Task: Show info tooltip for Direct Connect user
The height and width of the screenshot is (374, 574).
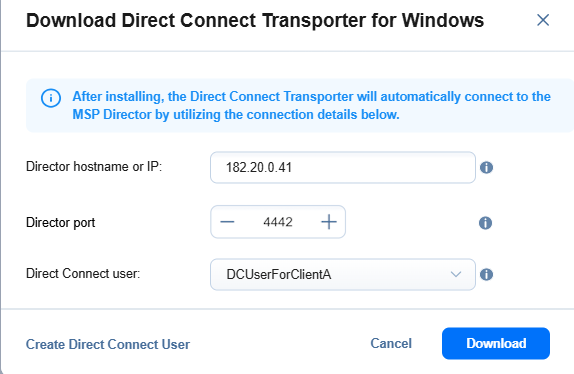Action: 486,274
